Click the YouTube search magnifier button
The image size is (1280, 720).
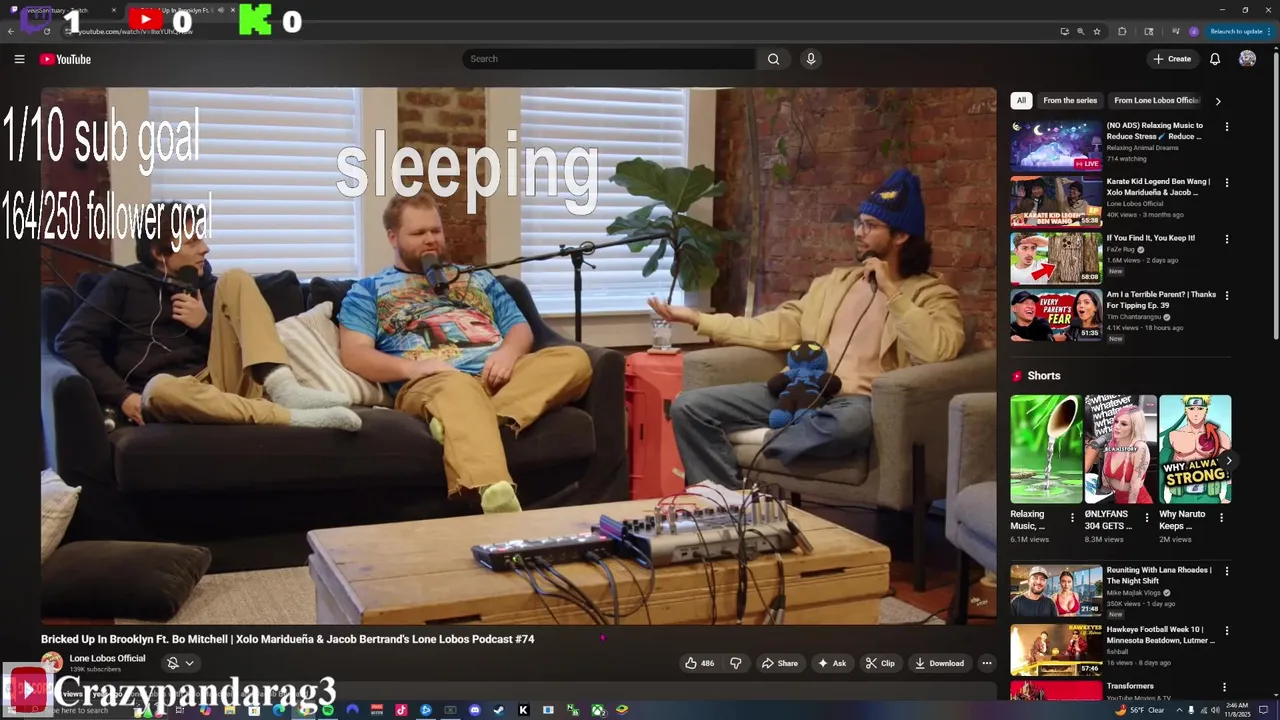click(x=773, y=59)
